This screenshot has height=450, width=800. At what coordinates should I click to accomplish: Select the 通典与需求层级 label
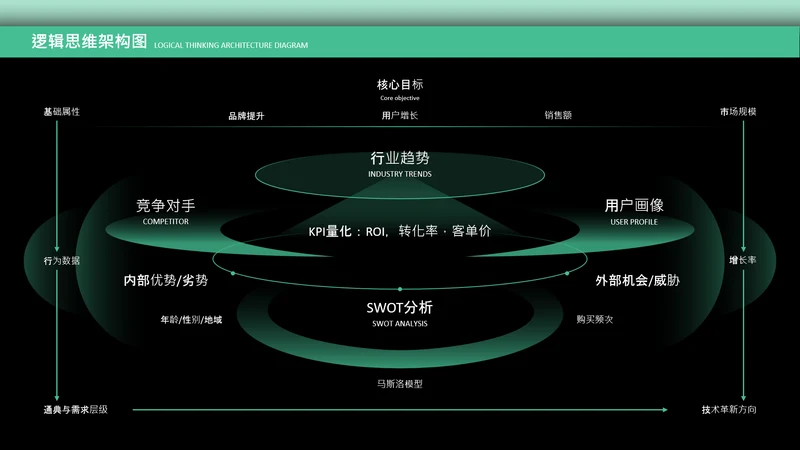tap(76, 410)
